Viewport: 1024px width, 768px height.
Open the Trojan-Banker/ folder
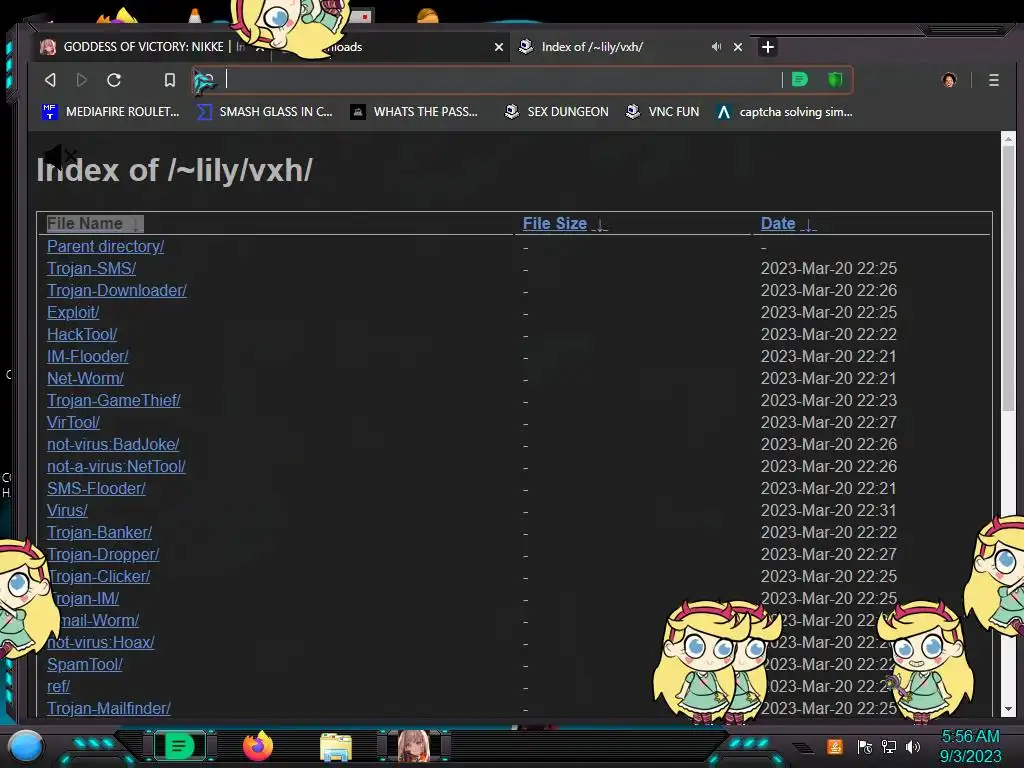point(99,532)
